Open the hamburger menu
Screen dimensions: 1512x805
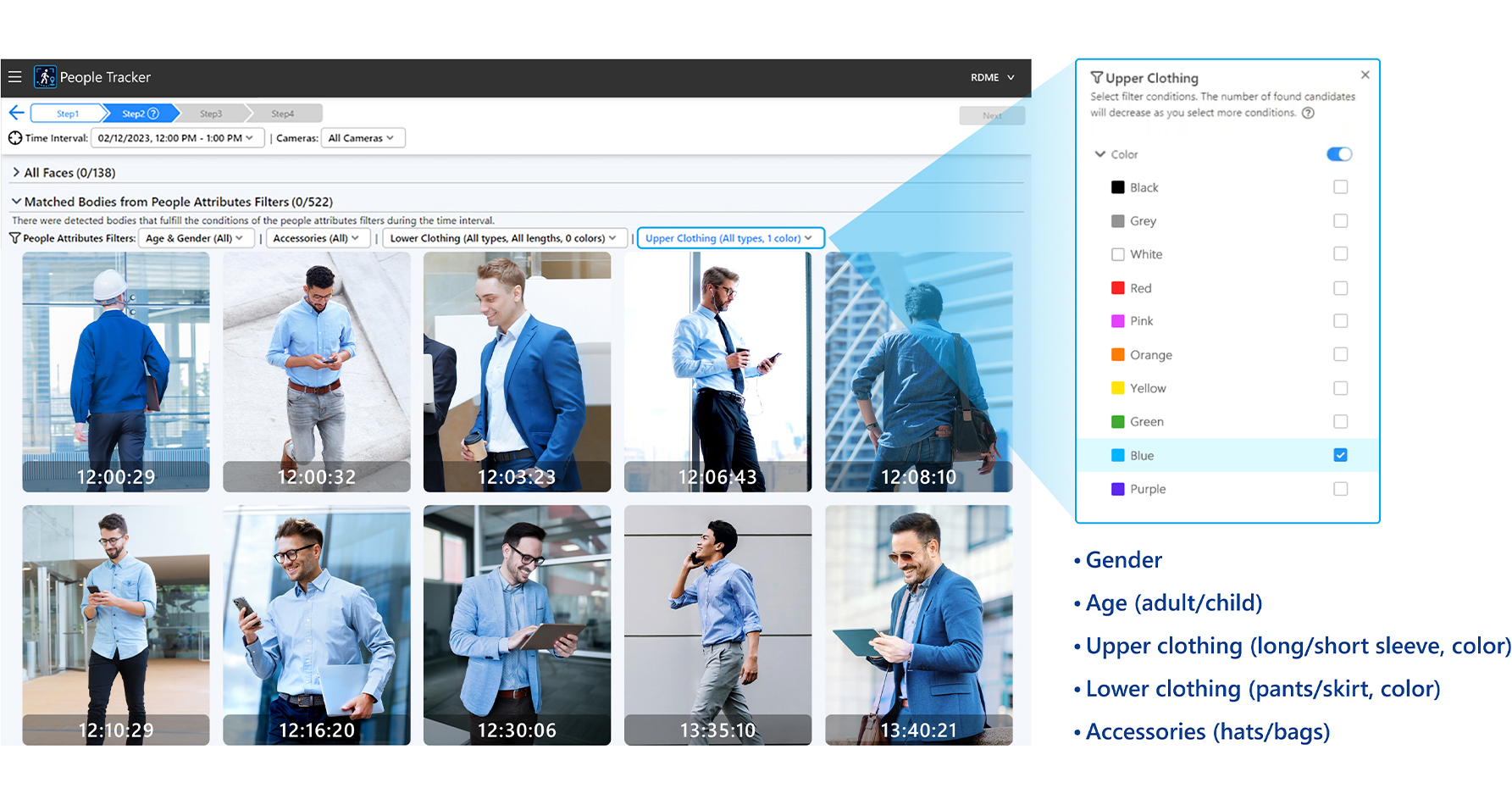tap(14, 77)
